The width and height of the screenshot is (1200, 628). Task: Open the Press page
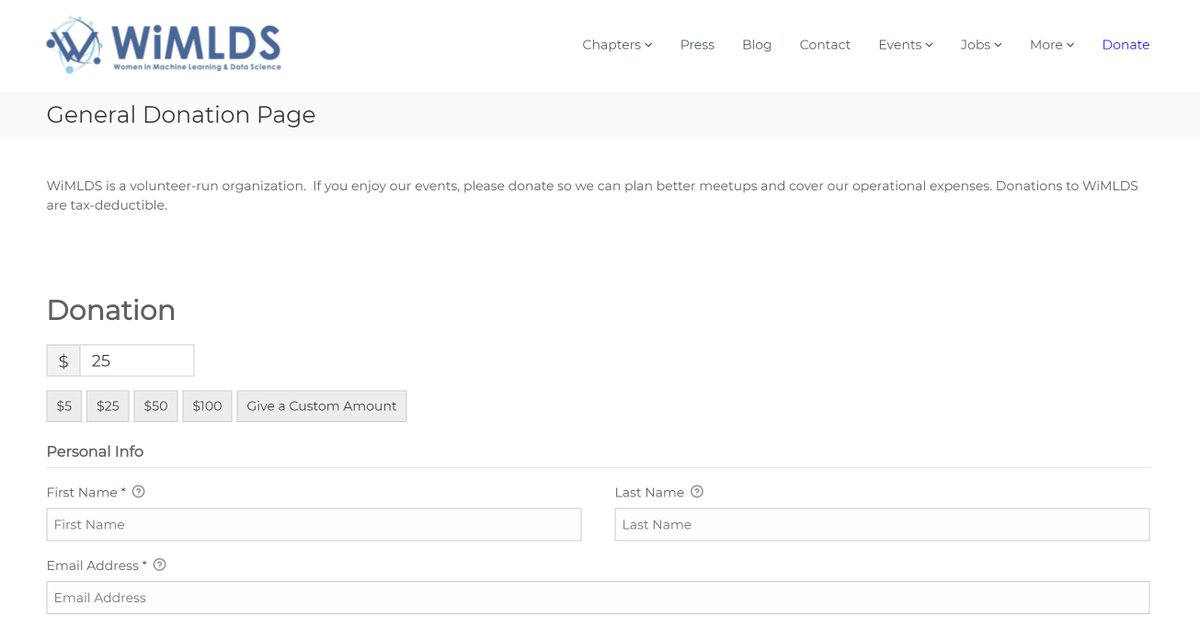pyautogui.click(x=697, y=45)
